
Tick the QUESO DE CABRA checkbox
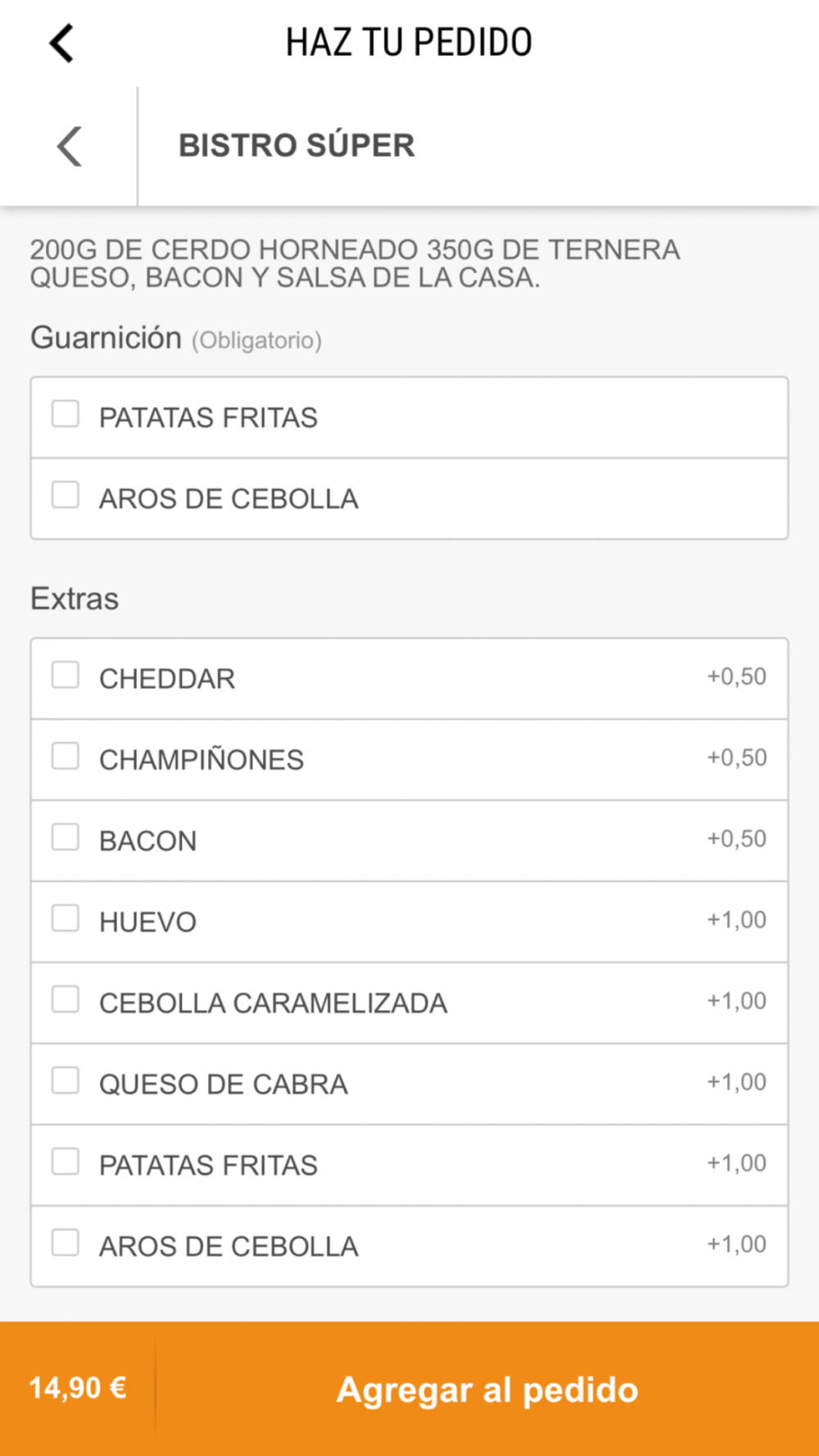[x=66, y=1081]
